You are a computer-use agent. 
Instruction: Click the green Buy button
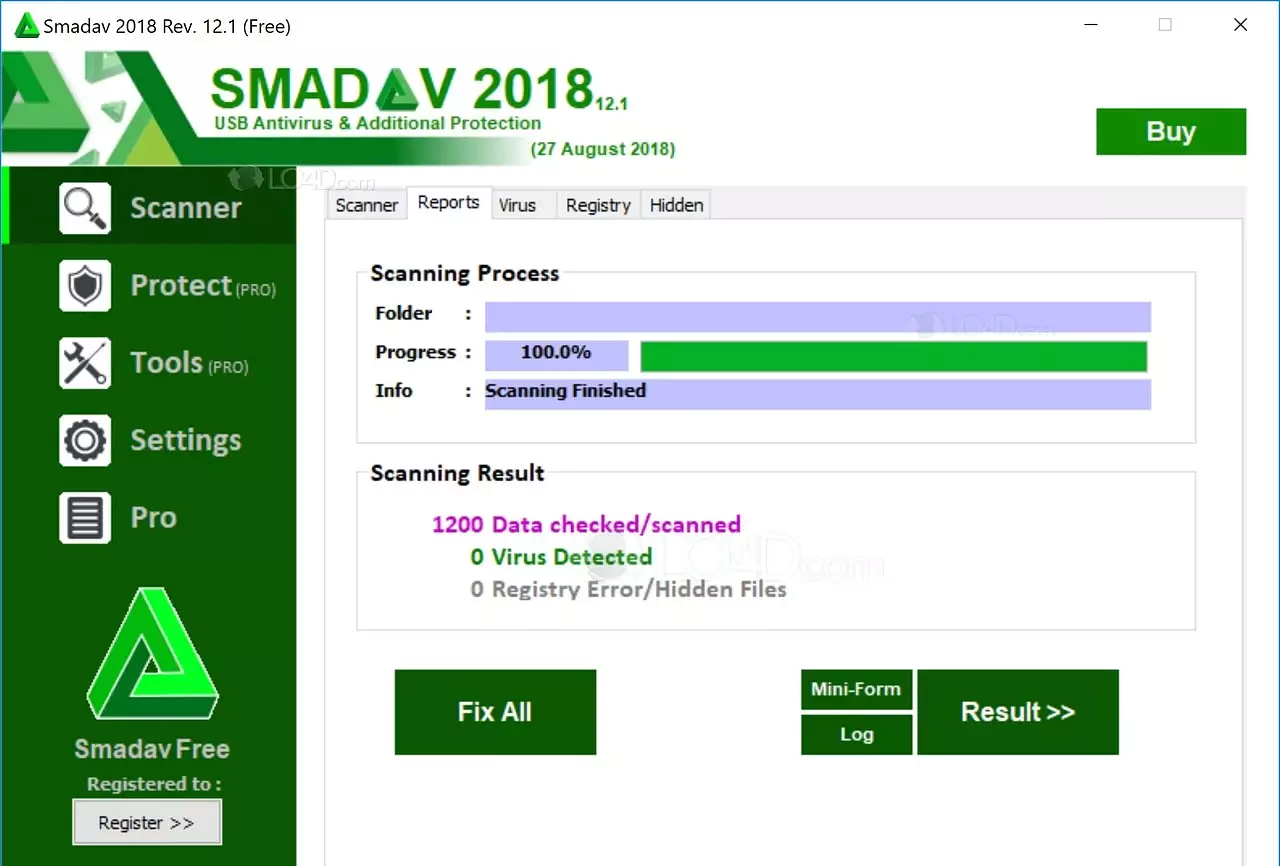tap(1171, 132)
